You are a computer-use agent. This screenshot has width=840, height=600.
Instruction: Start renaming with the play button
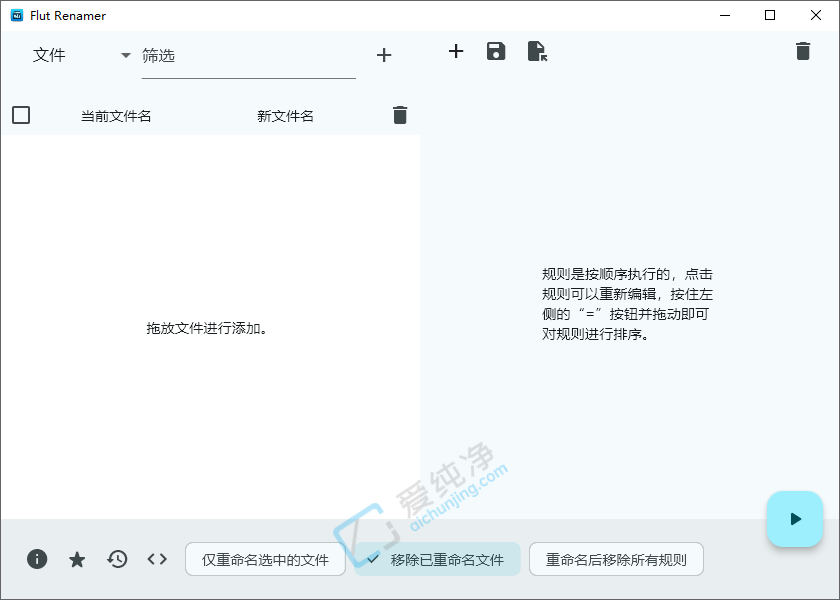[795, 519]
